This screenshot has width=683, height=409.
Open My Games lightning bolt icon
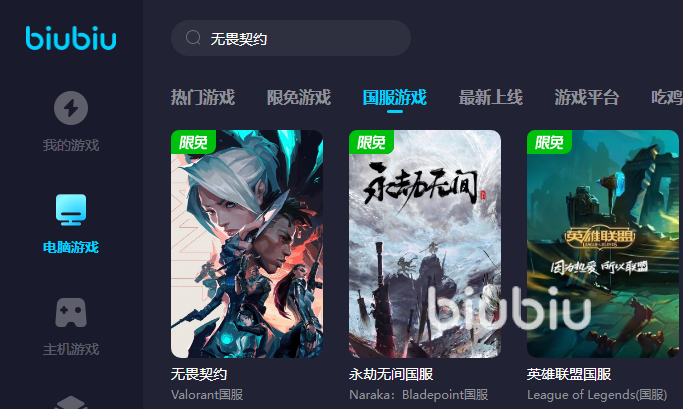tap(71, 108)
